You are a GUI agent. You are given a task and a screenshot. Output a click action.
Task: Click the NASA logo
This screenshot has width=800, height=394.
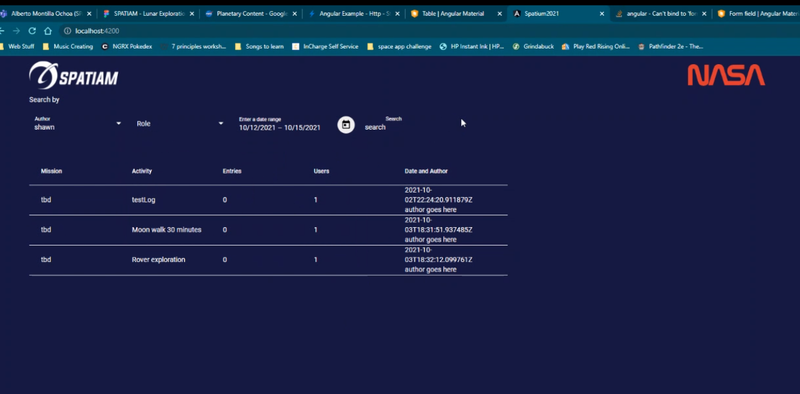click(726, 75)
